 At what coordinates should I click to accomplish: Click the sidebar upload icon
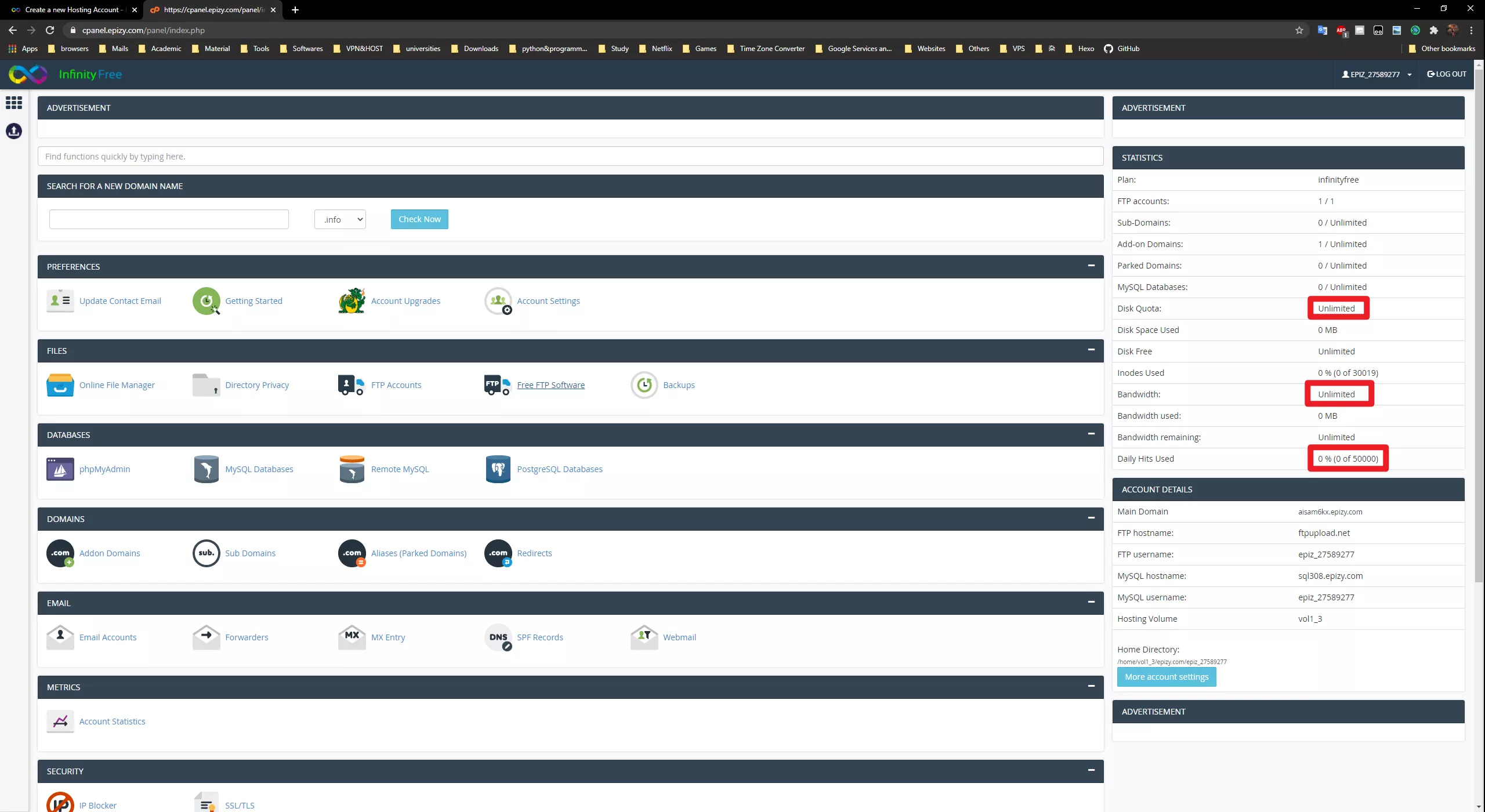tap(14, 132)
